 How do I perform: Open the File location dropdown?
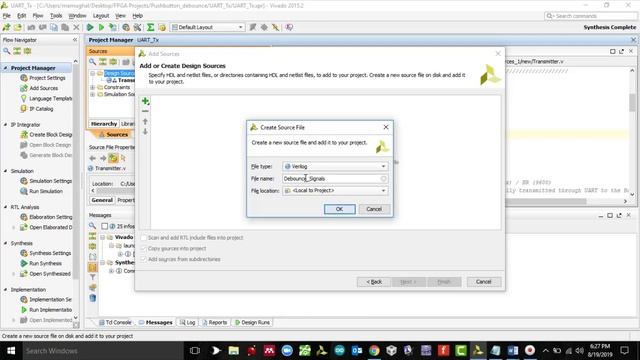tap(335, 191)
